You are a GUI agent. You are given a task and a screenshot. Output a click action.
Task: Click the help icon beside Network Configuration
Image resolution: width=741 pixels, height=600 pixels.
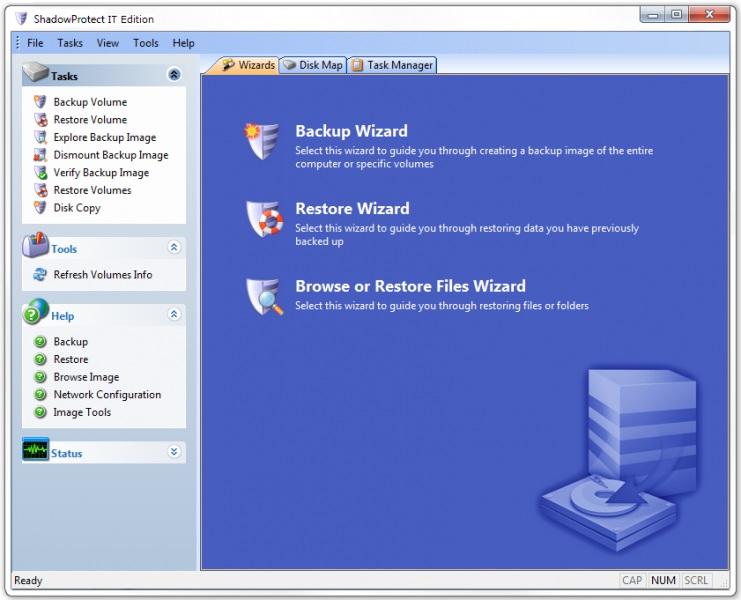pyautogui.click(x=40, y=394)
